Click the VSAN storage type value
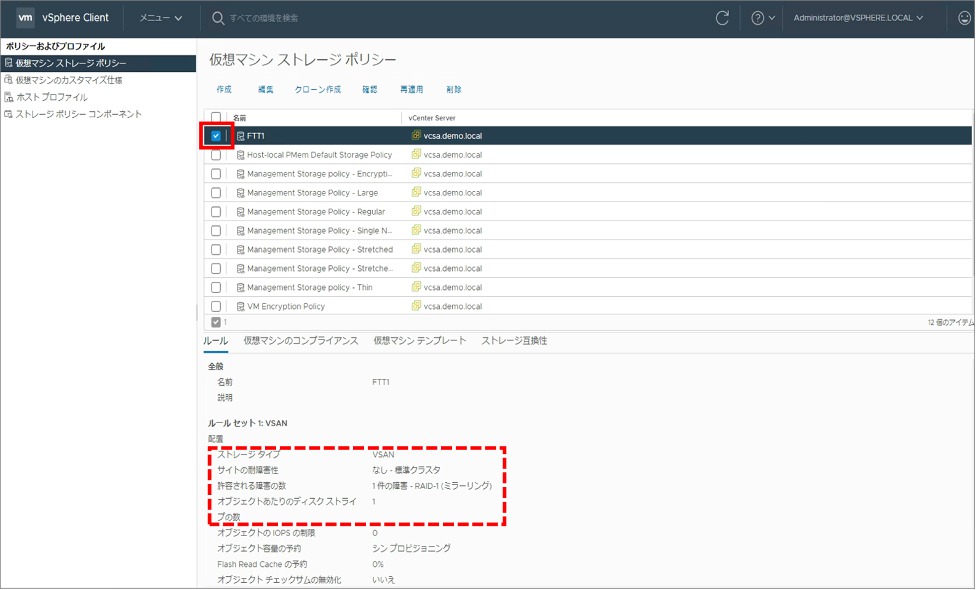The height and width of the screenshot is (590, 976). [x=383, y=455]
